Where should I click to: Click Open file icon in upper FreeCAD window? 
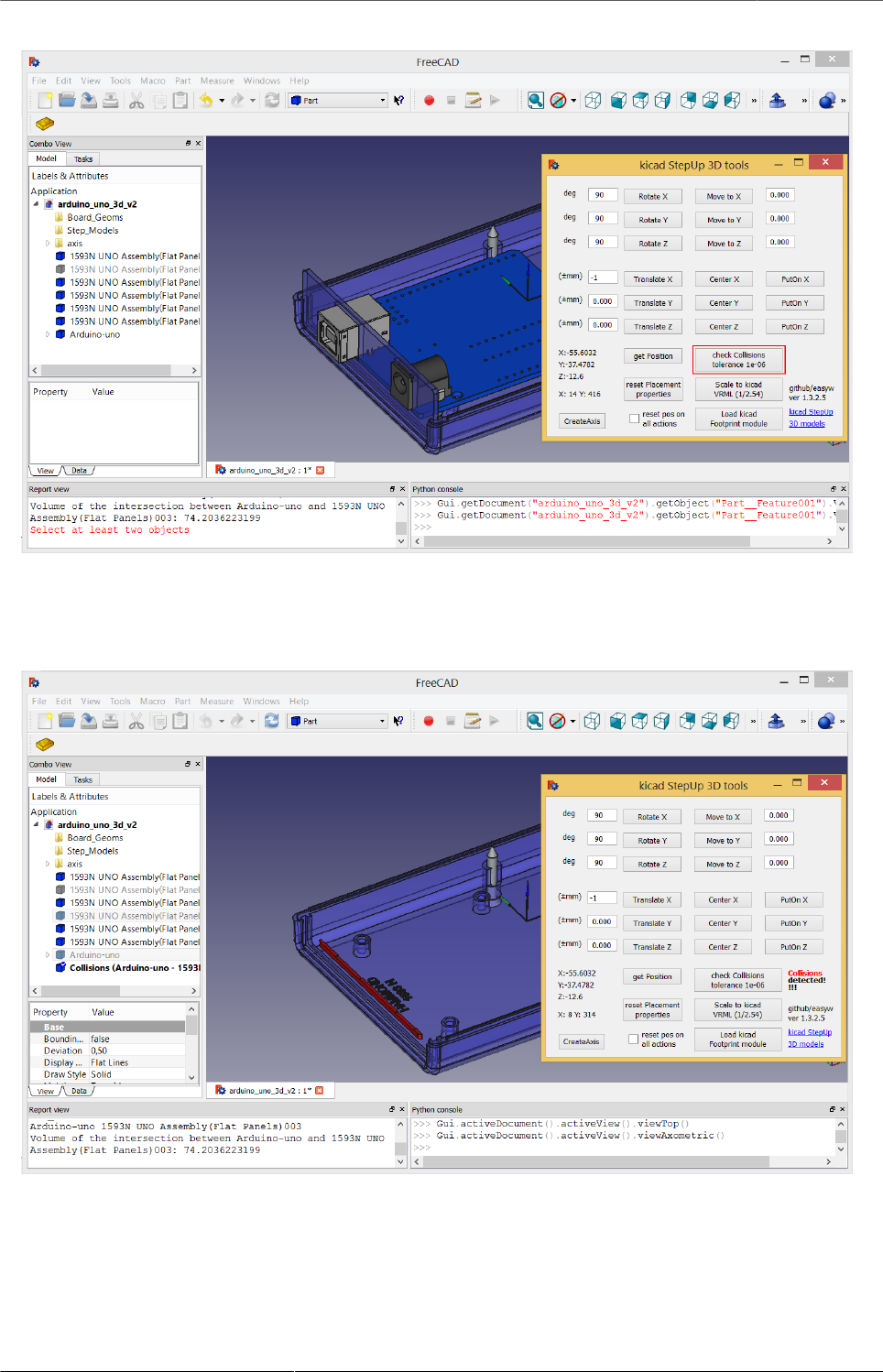(x=66, y=101)
